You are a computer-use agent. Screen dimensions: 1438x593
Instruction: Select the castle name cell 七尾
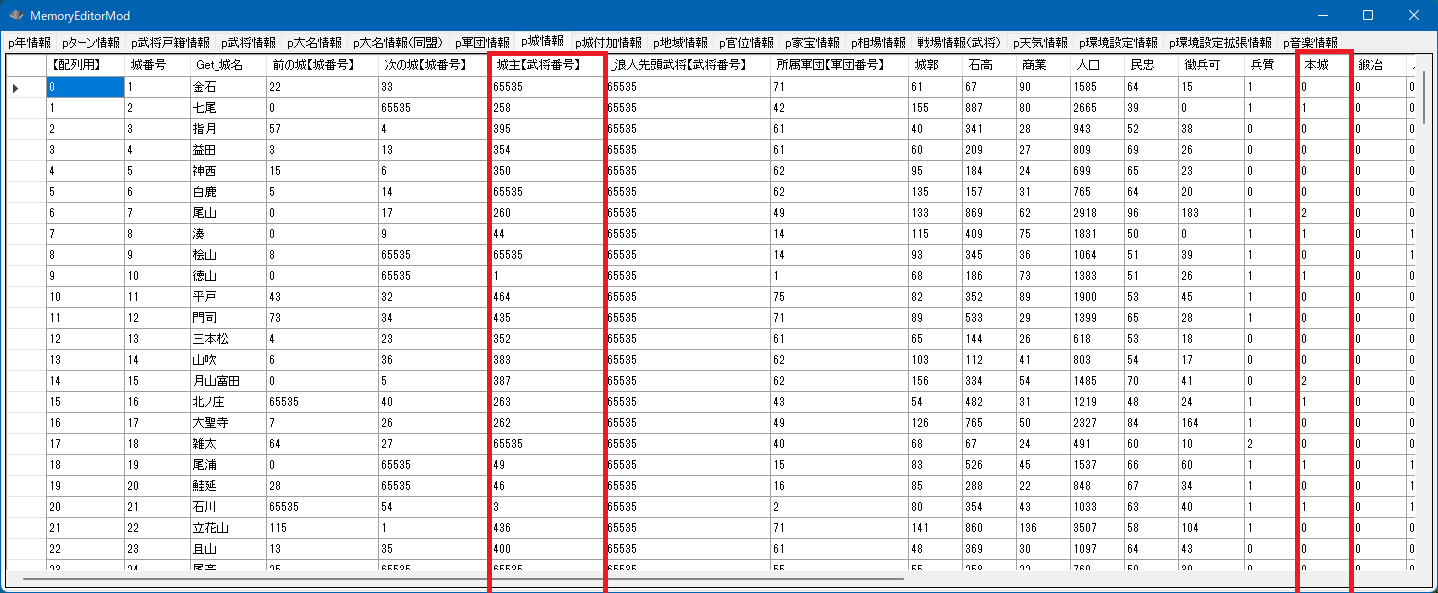point(227,108)
